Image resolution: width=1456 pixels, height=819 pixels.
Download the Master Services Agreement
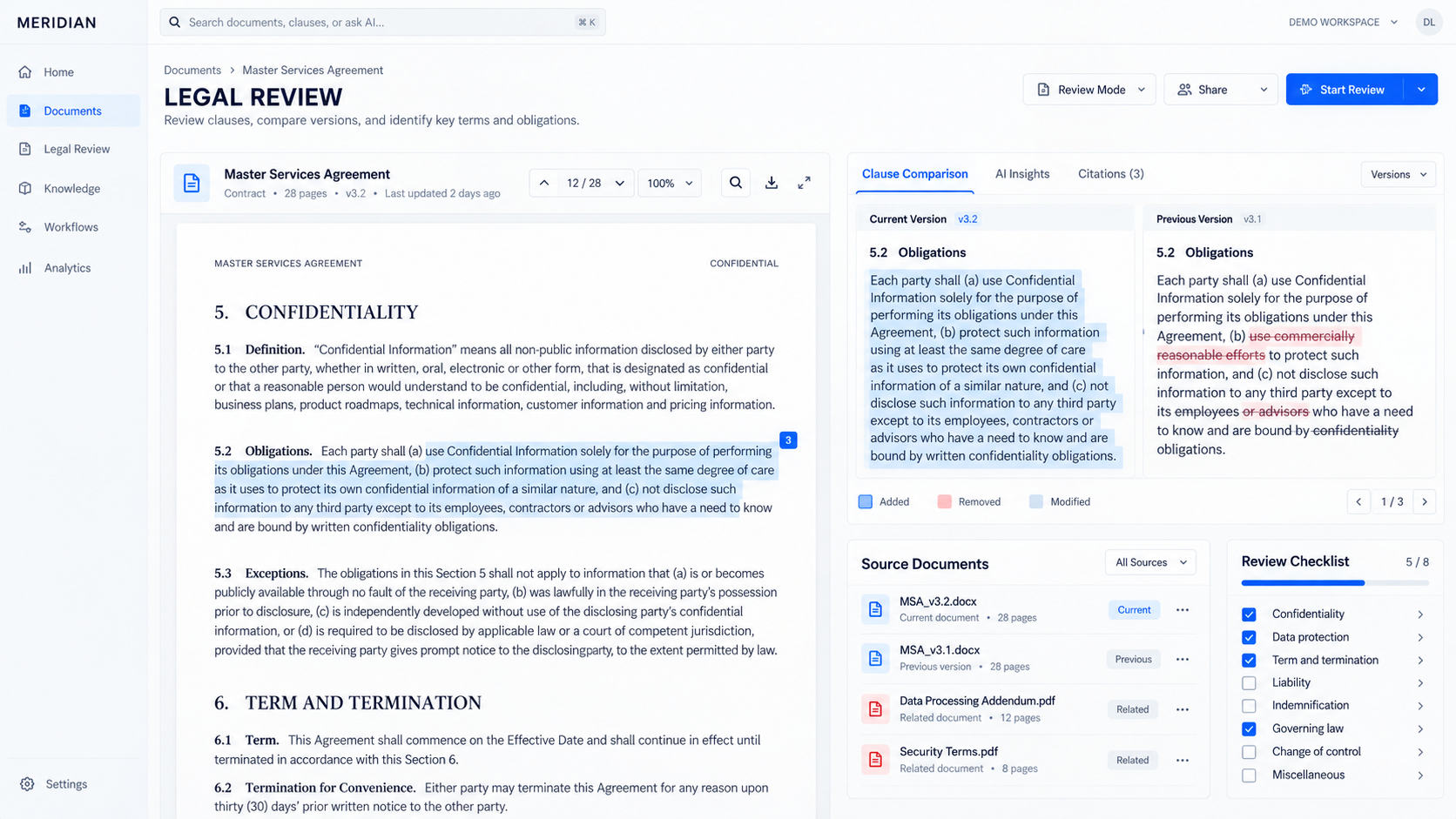(x=772, y=183)
